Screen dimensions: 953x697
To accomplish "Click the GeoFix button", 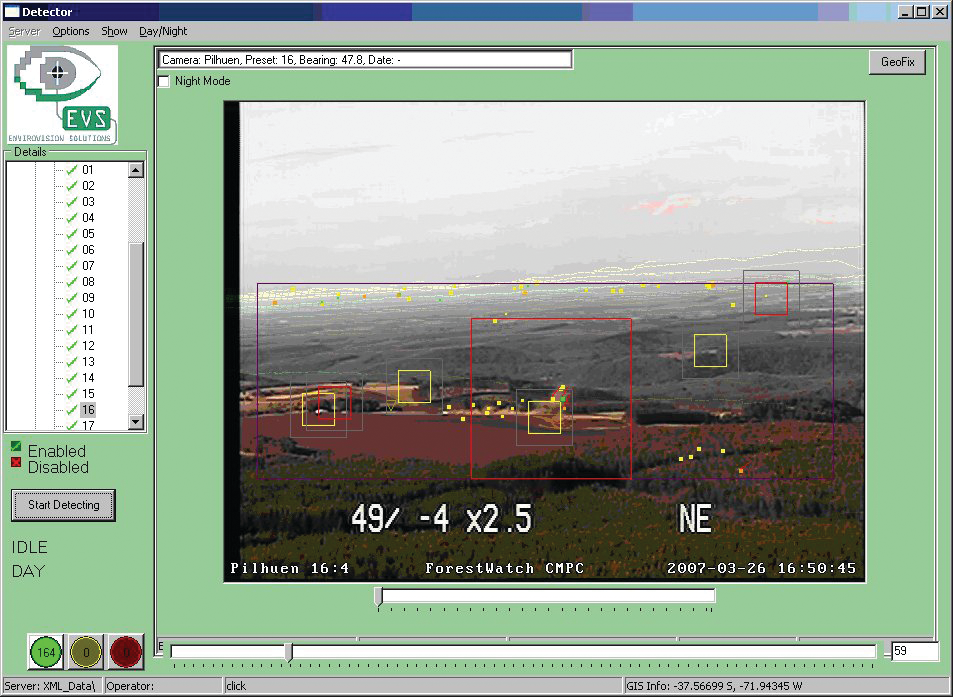I will click(897, 61).
